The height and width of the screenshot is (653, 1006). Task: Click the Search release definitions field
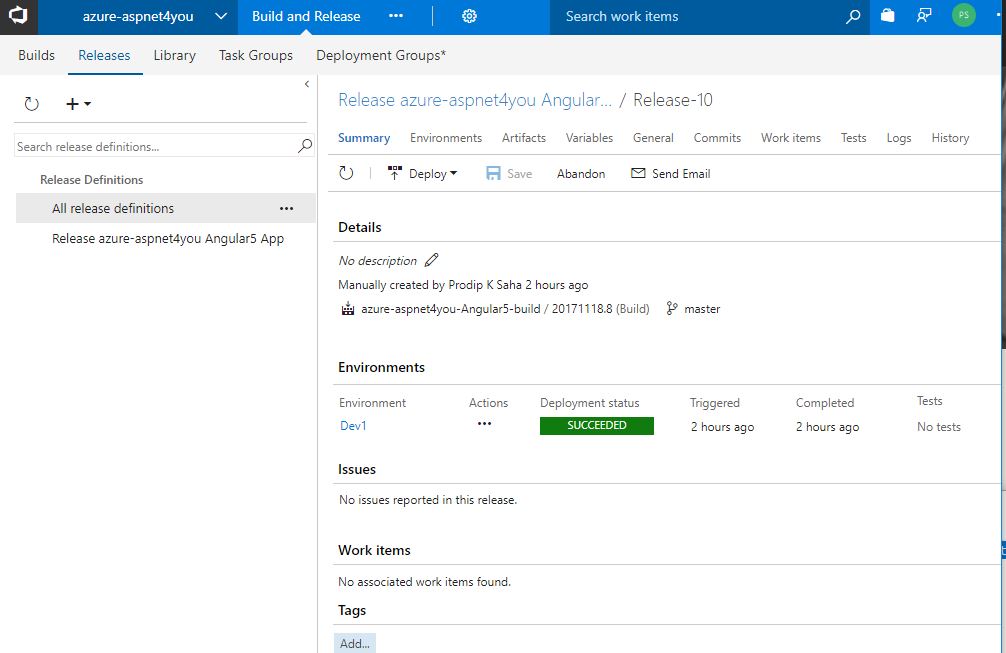pos(155,146)
